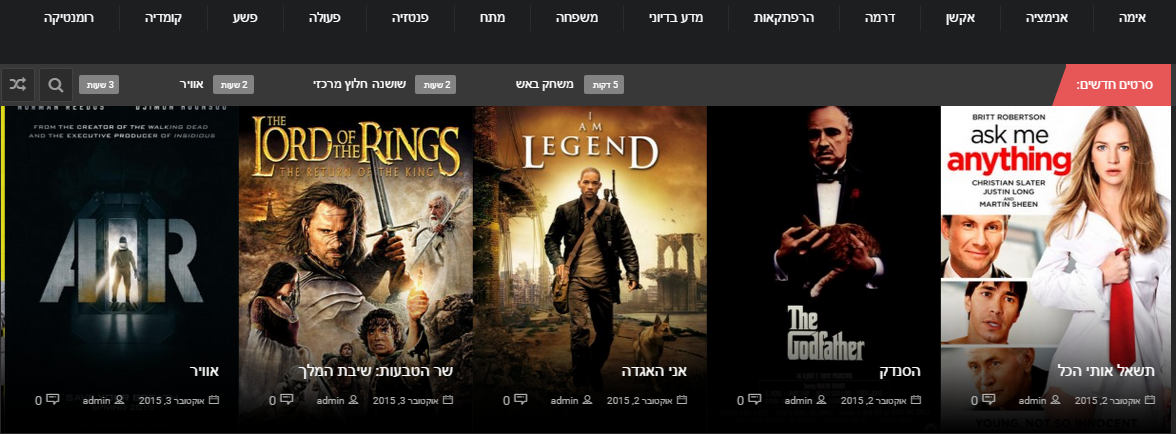
Task: Click title תשאל אותי הכל
Action: click(x=1106, y=371)
